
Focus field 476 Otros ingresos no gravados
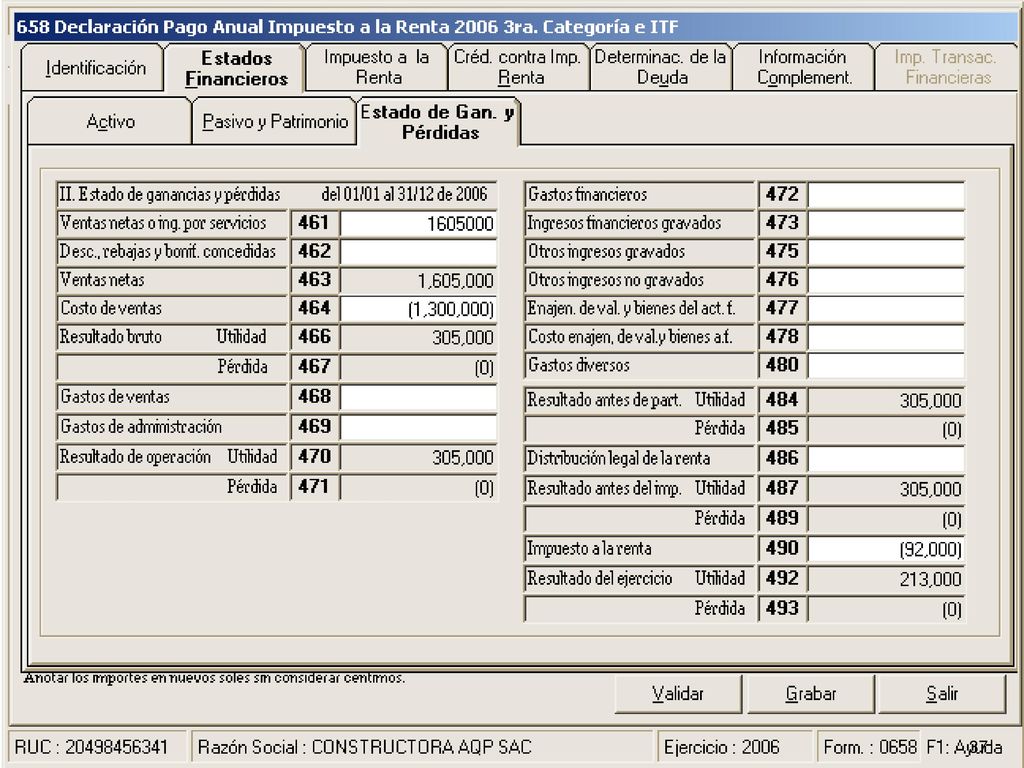click(886, 280)
